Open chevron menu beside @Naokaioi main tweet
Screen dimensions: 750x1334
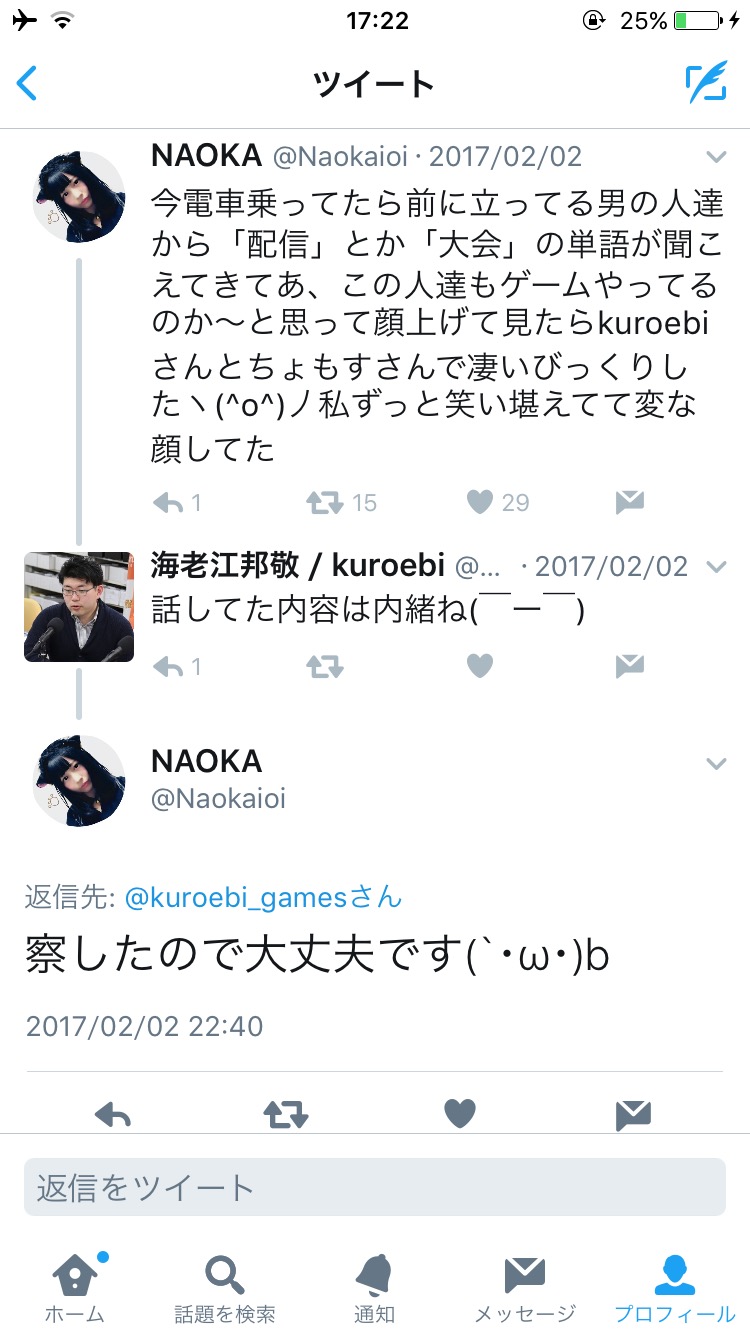tap(716, 764)
